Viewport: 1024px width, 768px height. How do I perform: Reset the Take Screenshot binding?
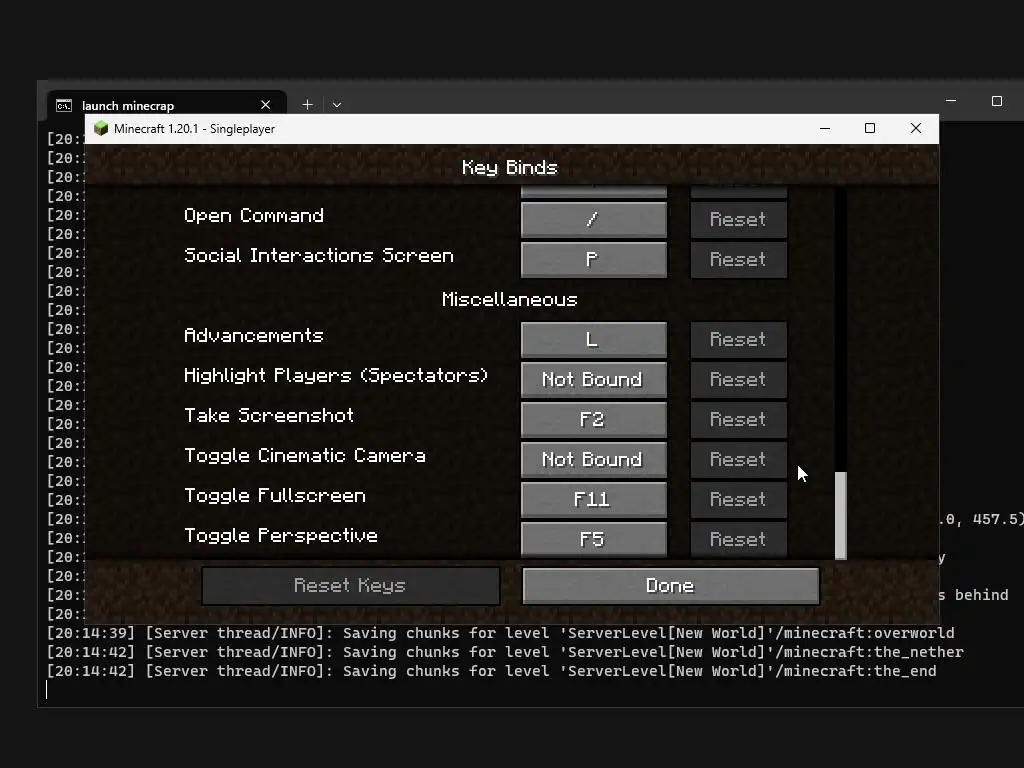point(739,419)
